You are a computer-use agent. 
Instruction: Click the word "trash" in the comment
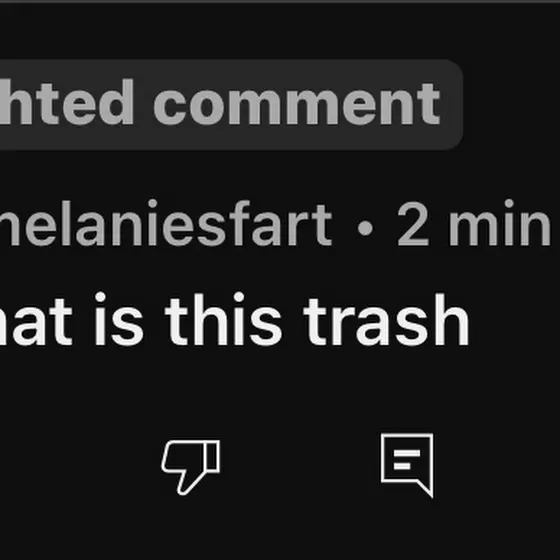[x=386, y=319]
